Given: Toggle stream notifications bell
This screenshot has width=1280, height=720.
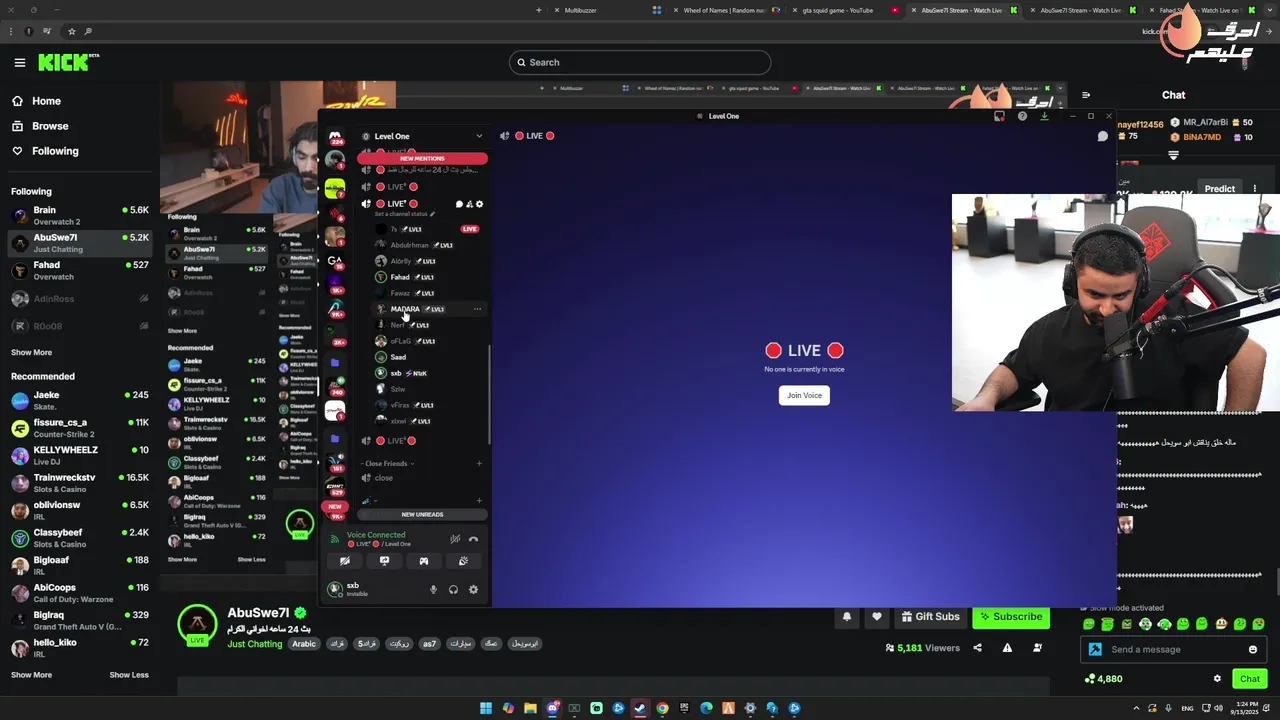Looking at the screenshot, I should pos(847,617).
